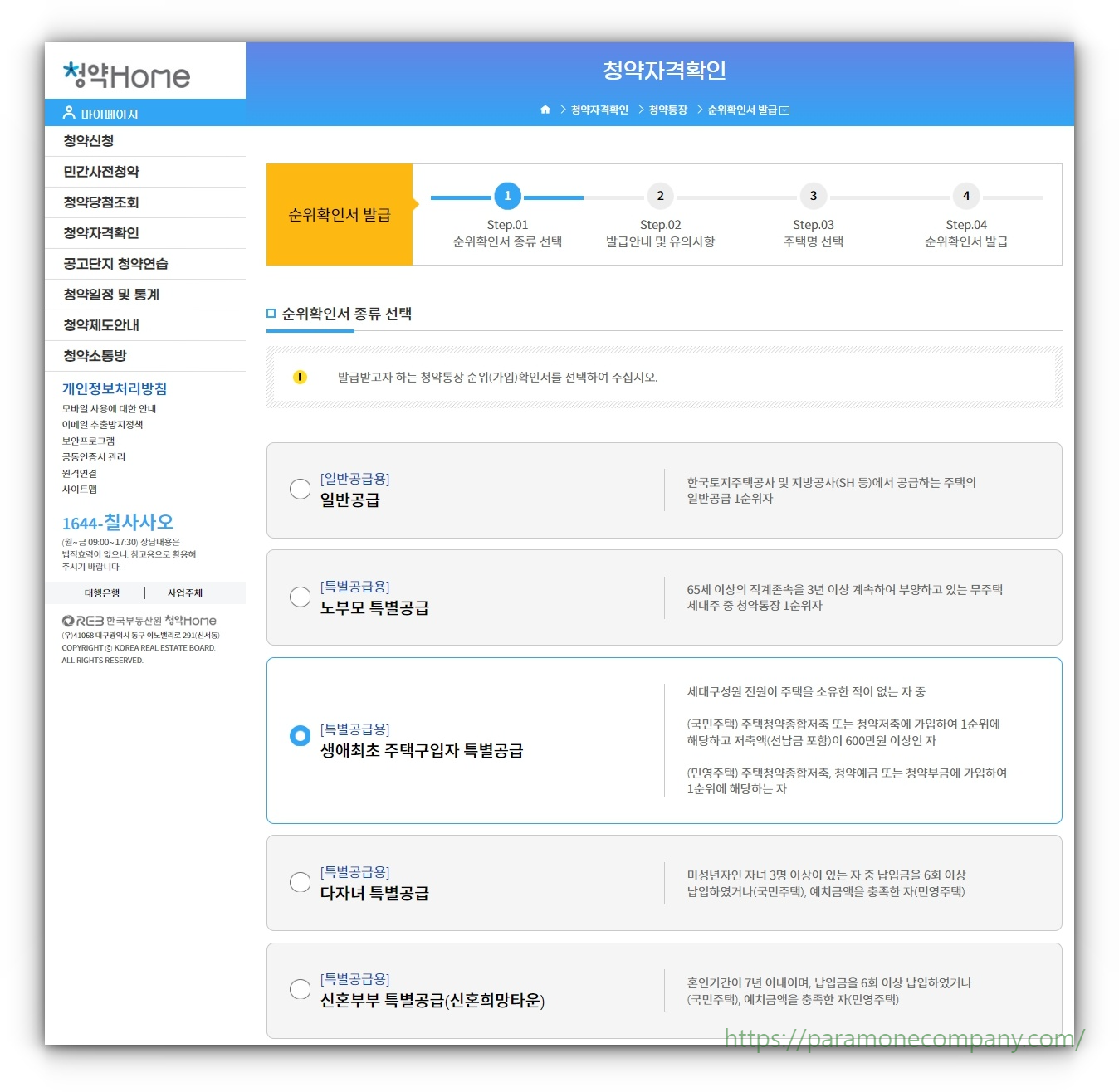Open the 순위확인서 발급 breadcrumb dropdown icon

(x=785, y=110)
